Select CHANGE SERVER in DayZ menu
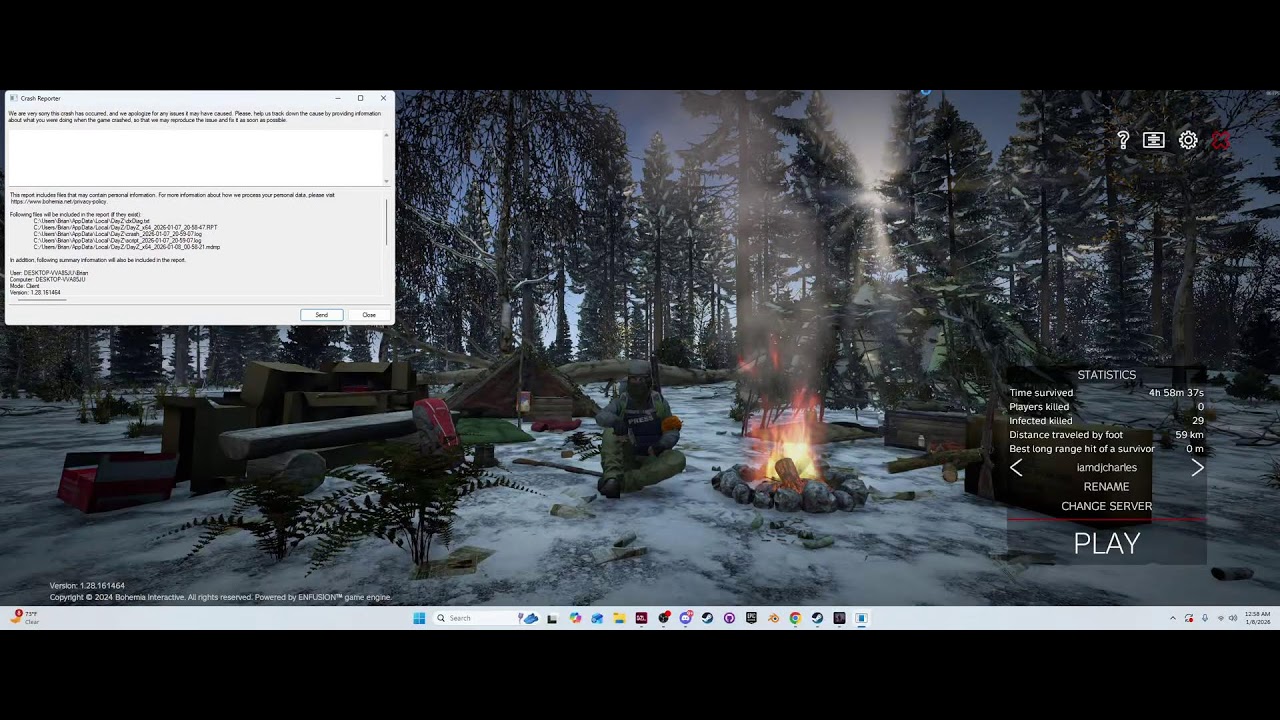The height and width of the screenshot is (720, 1280). point(1107,506)
